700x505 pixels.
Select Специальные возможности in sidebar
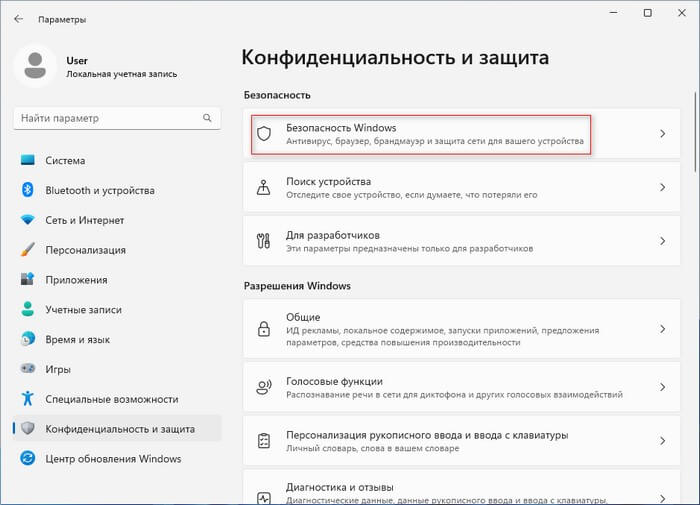pos(112,399)
